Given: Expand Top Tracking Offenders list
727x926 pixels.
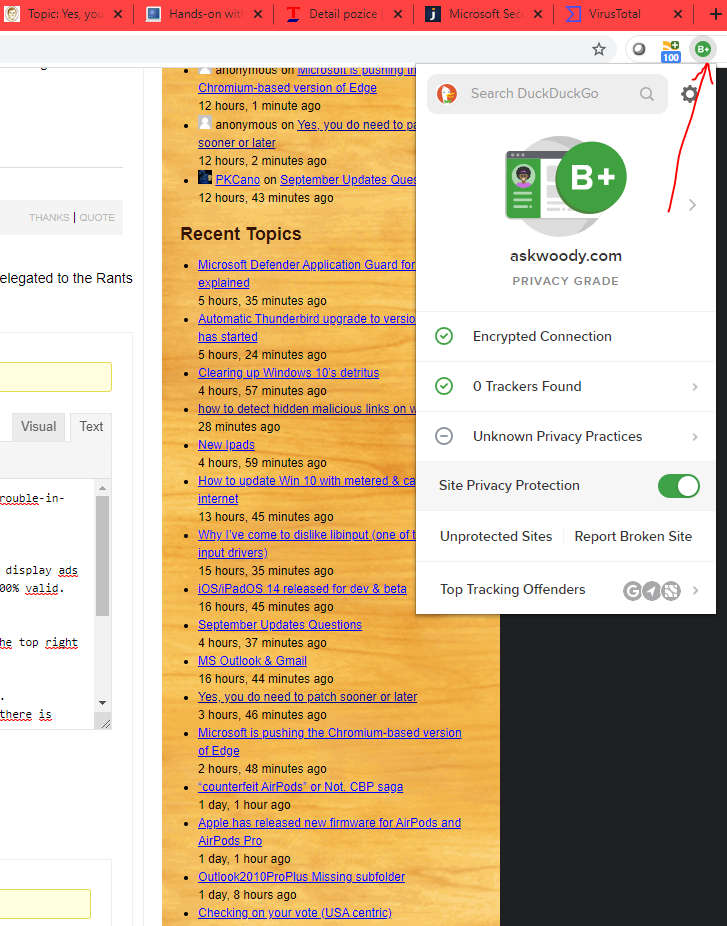Looking at the screenshot, I should [565, 590].
